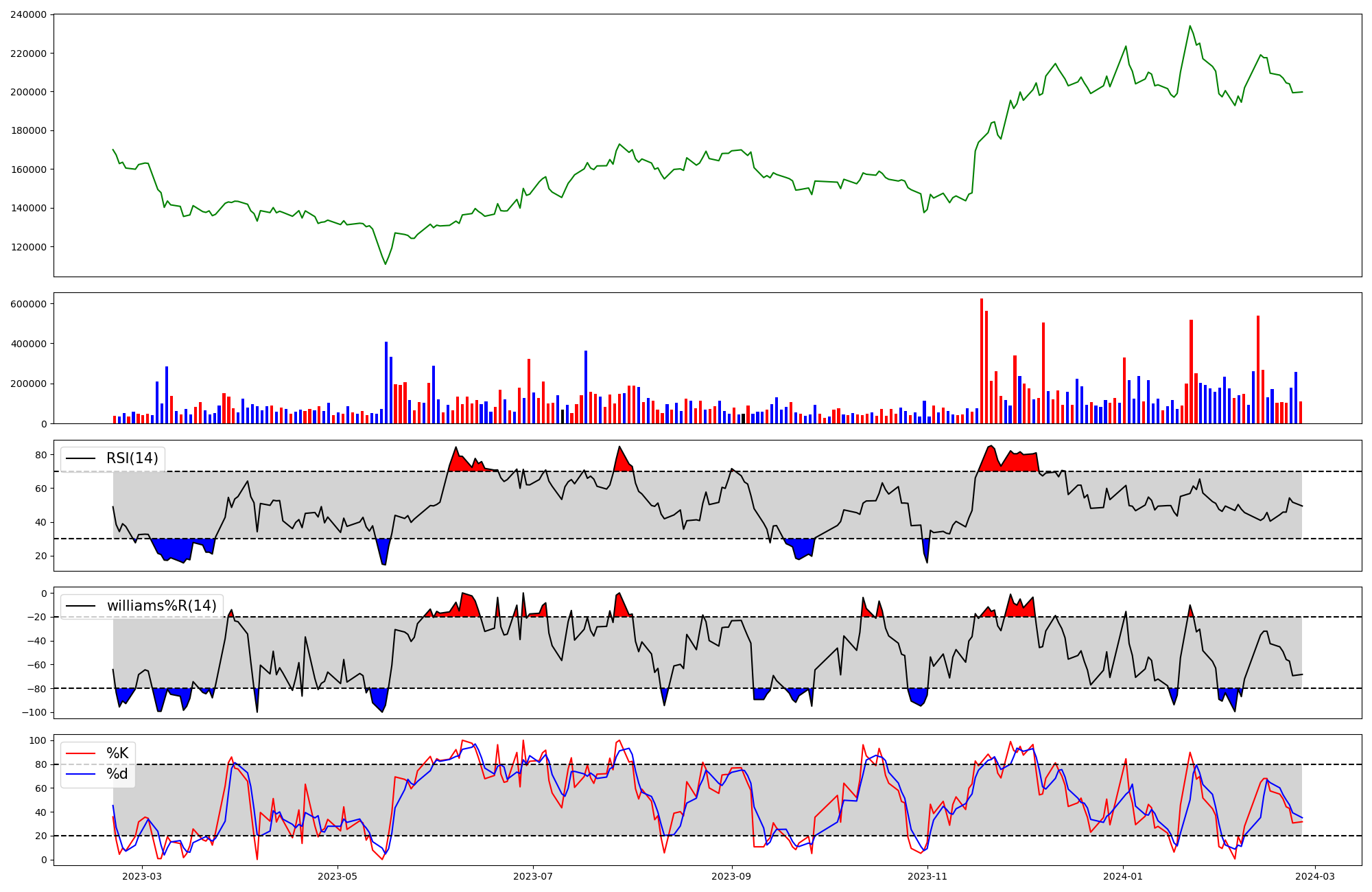The width and height of the screenshot is (1372, 892).
Task: Click the red line sample beside %K
Action: tap(80, 753)
